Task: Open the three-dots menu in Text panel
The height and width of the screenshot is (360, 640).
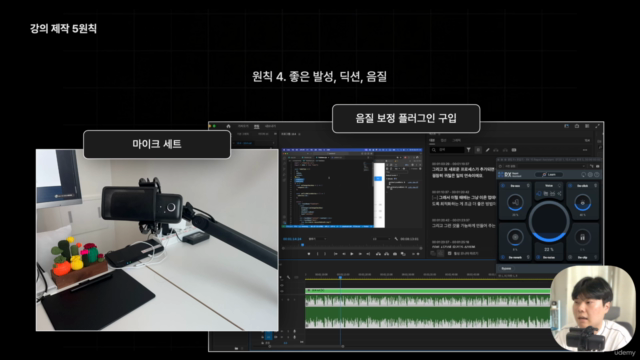Action: [x=585, y=150]
